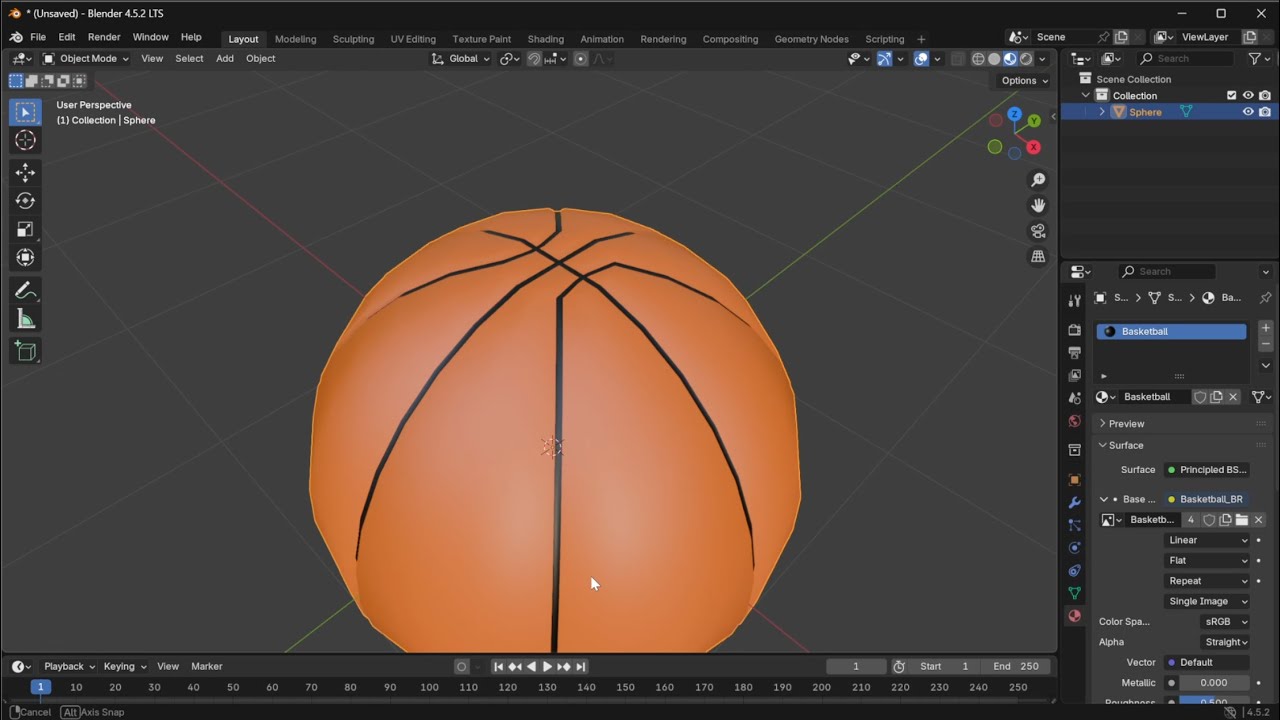Open the World properties tab
The image size is (1280, 720).
coord(1075,421)
